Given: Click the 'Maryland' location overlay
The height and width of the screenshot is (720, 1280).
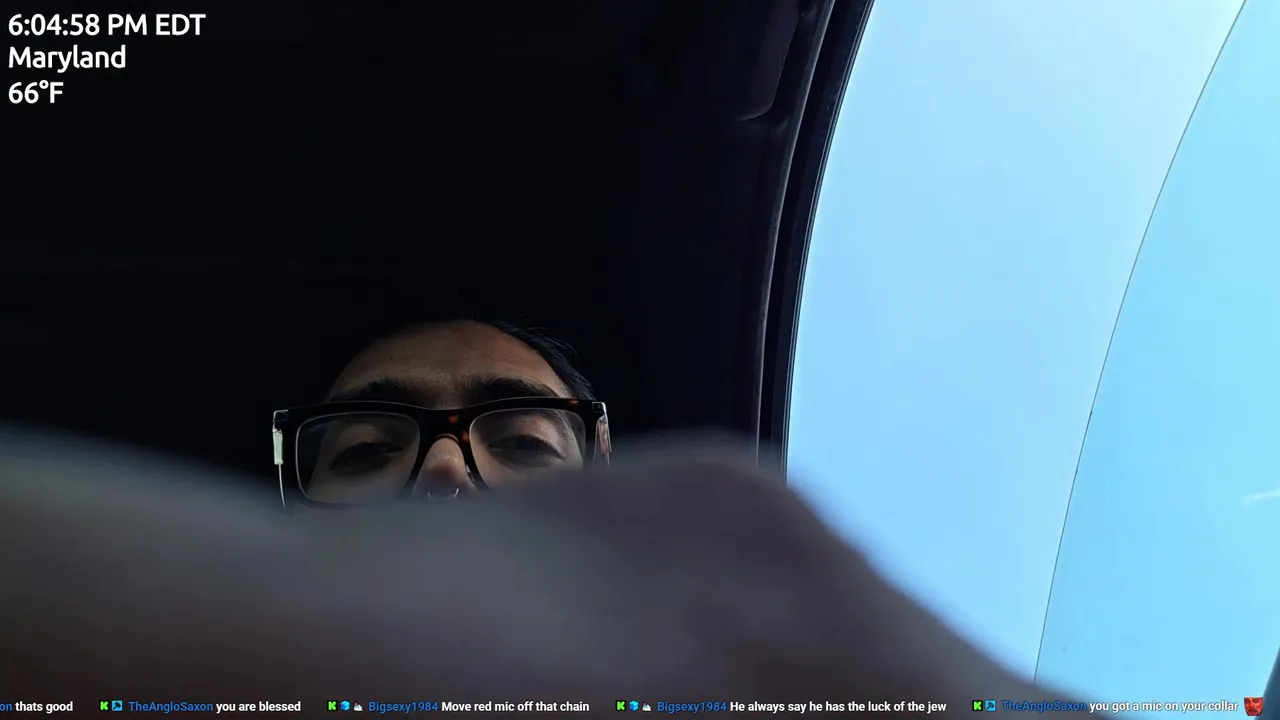Looking at the screenshot, I should pos(67,58).
